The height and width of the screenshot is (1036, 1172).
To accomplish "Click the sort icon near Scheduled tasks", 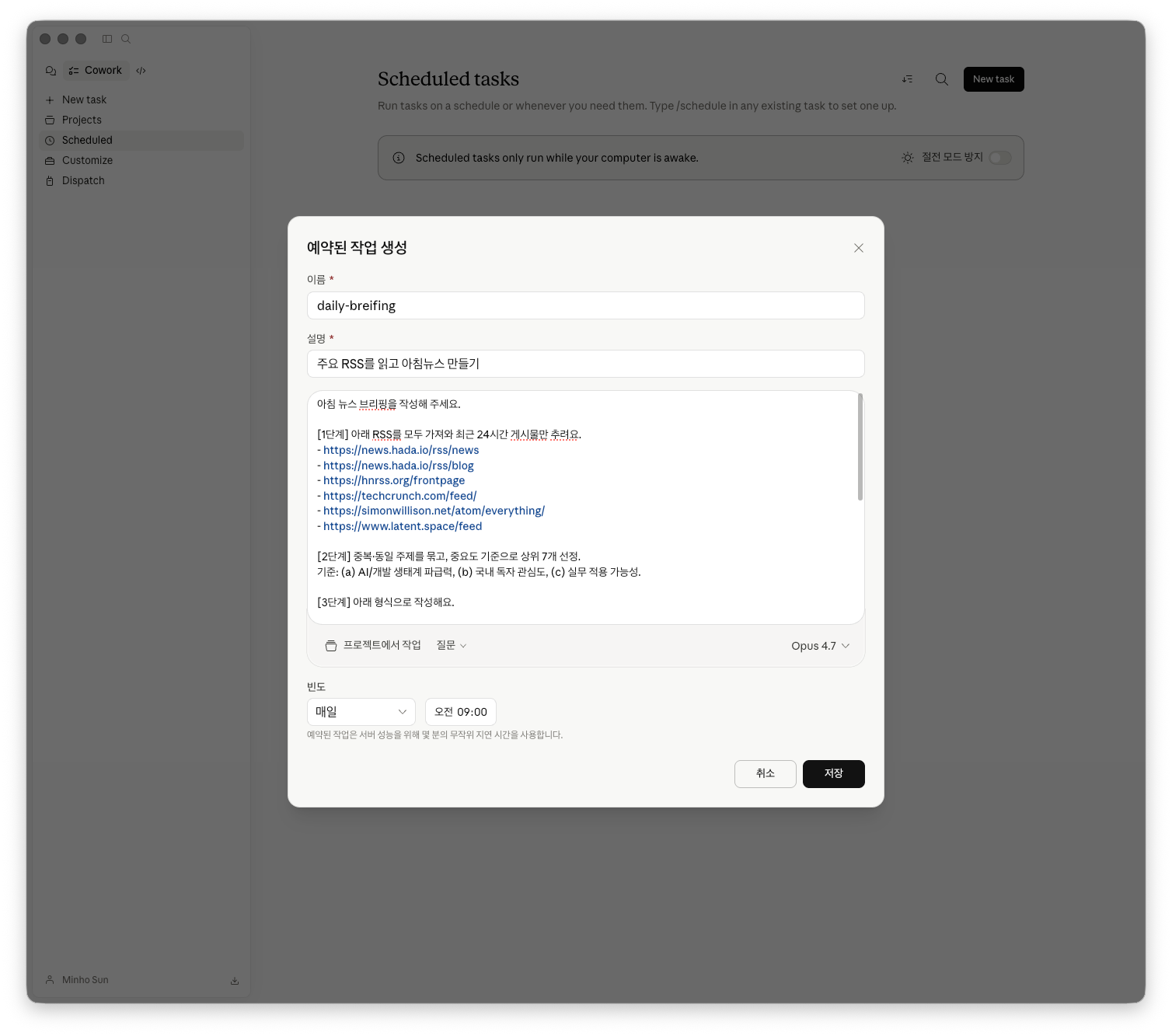I will pyautogui.click(x=907, y=79).
